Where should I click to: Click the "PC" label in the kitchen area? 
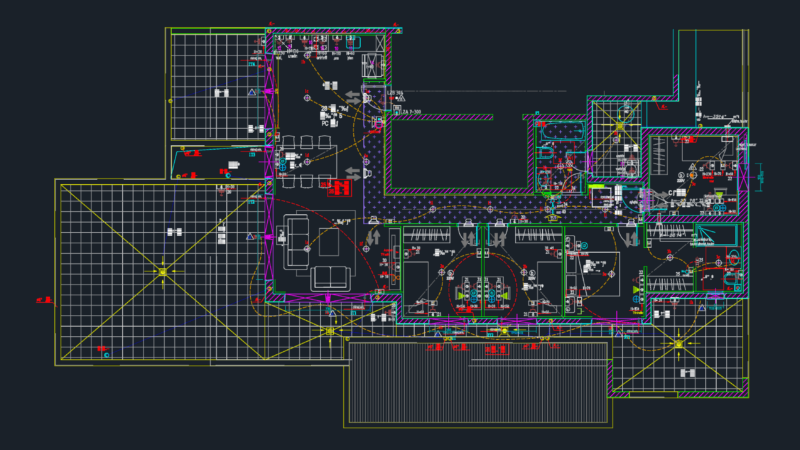pos(325,123)
